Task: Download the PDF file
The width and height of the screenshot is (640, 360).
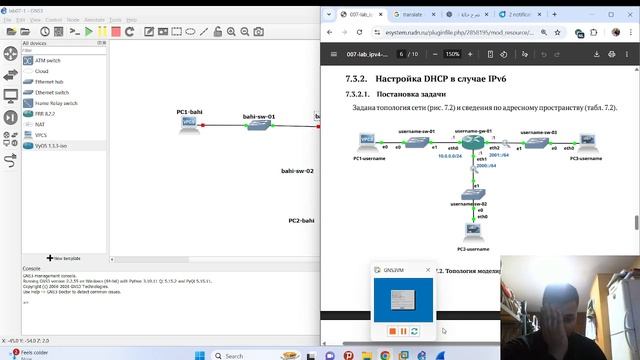Action: coord(596,54)
